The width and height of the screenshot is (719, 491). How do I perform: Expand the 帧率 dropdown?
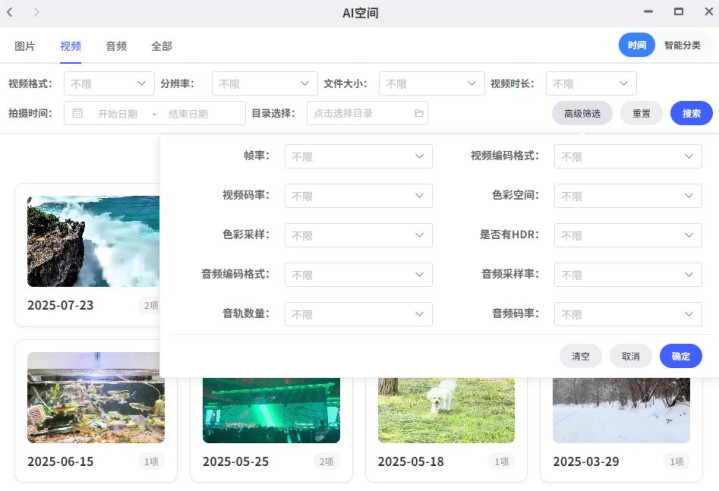click(358, 157)
